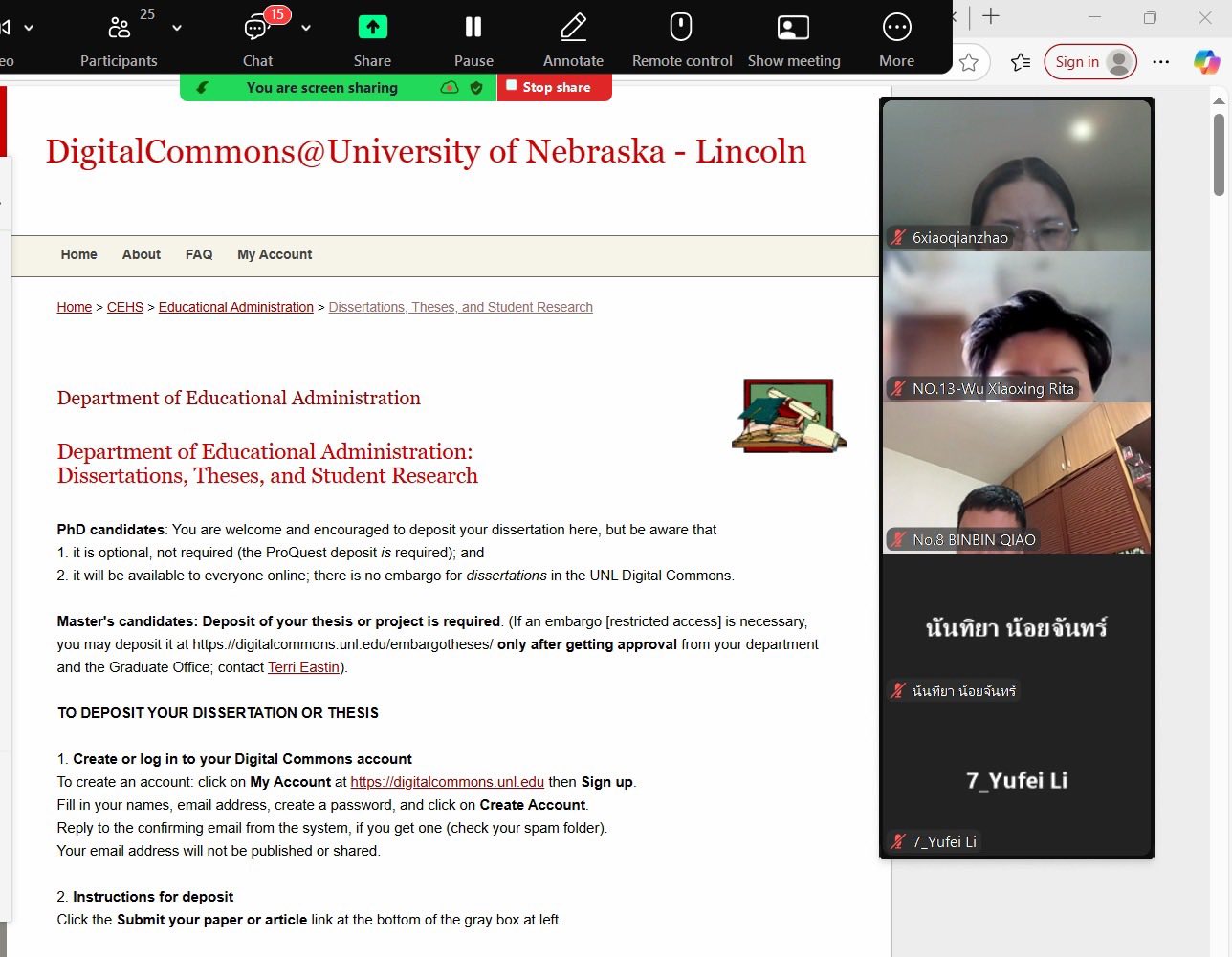The height and width of the screenshot is (957, 1232).
Task: Click the CEHS breadcrumb link
Action: 125,307
